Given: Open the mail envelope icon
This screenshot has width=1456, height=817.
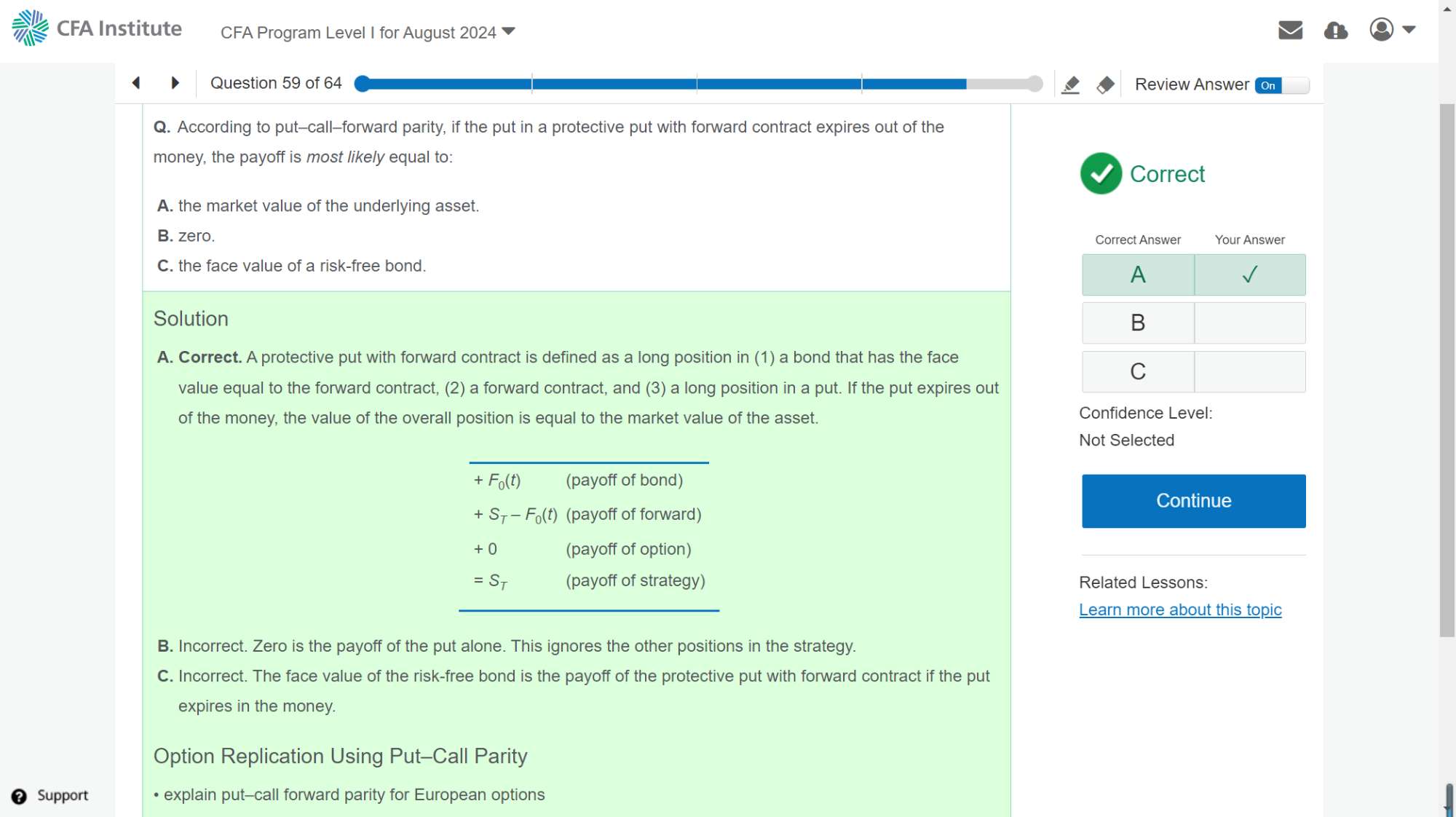Looking at the screenshot, I should [x=1290, y=30].
